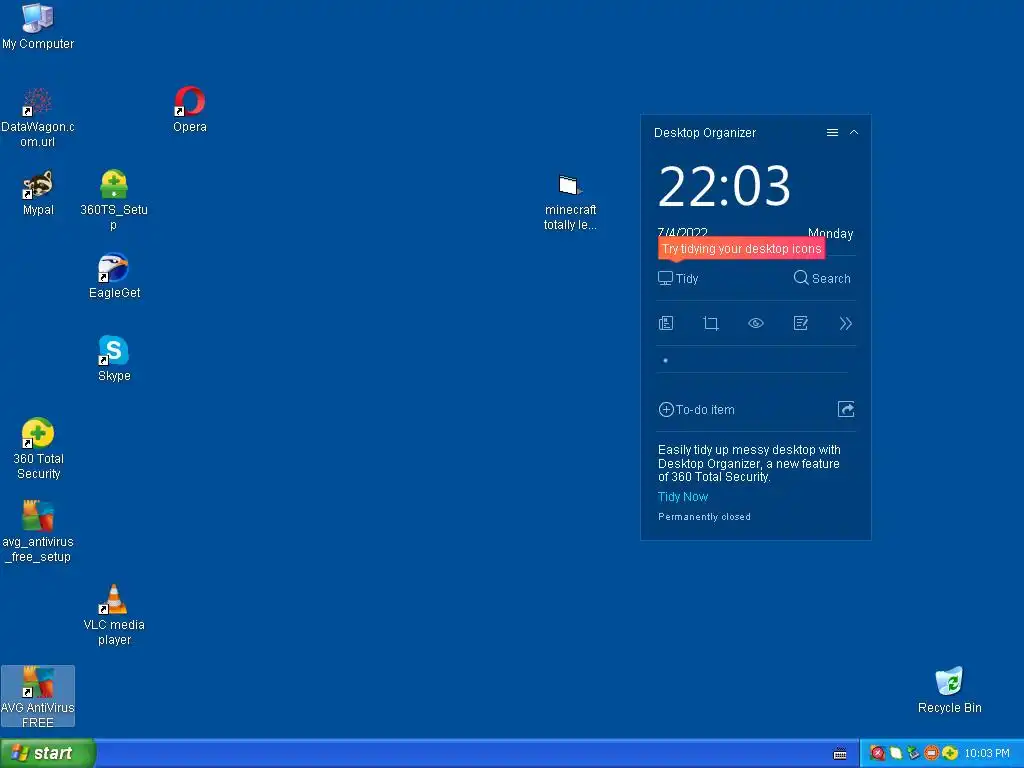Click the share arrow icon beside To-do item
The image size is (1024, 768).
(846, 409)
